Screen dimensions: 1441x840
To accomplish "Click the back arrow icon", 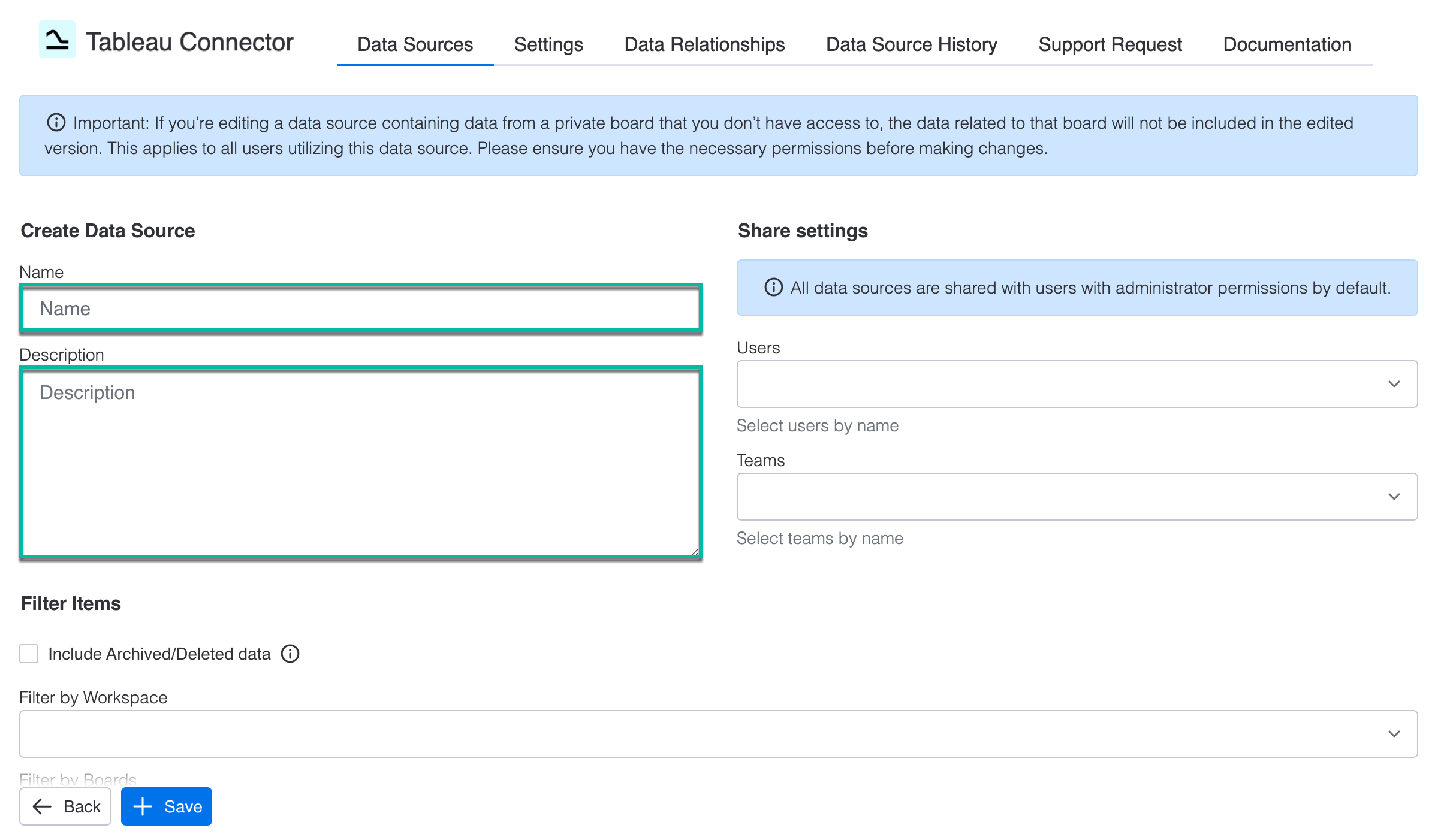I will (x=40, y=806).
